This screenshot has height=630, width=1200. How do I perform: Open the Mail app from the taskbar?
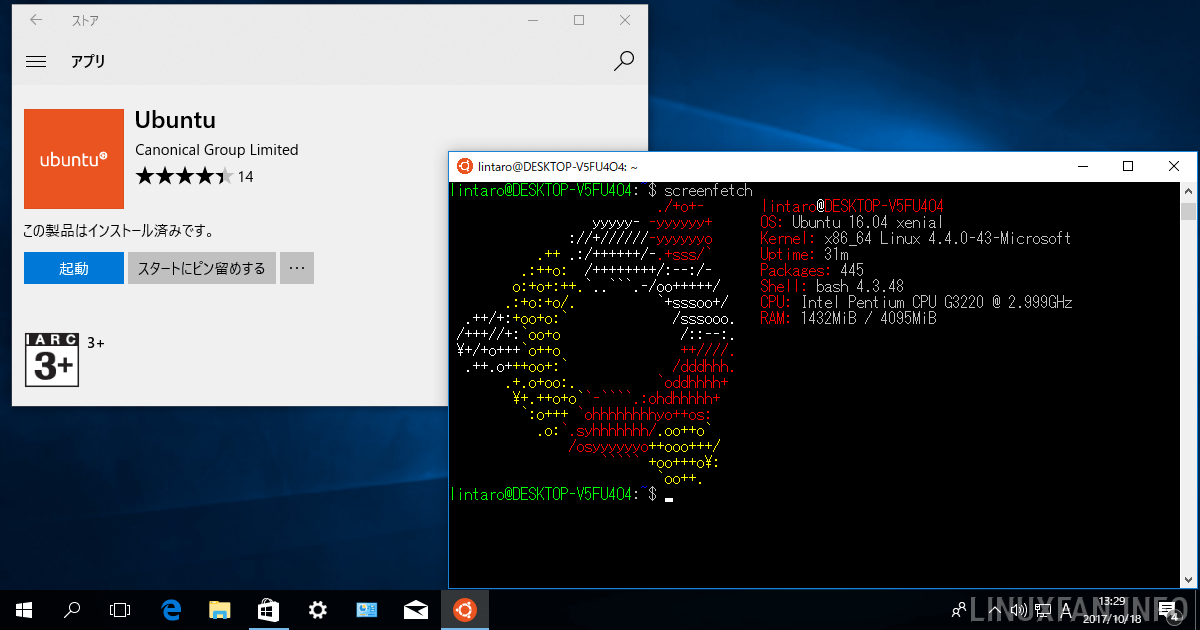coord(416,609)
